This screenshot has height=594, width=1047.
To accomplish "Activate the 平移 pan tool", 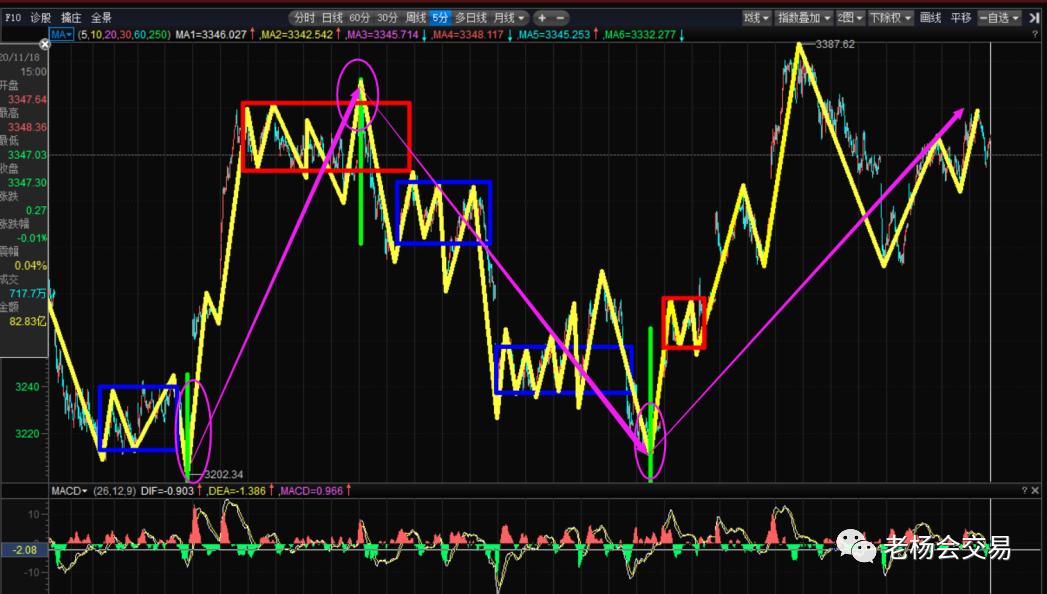I will pyautogui.click(x=960, y=18).
